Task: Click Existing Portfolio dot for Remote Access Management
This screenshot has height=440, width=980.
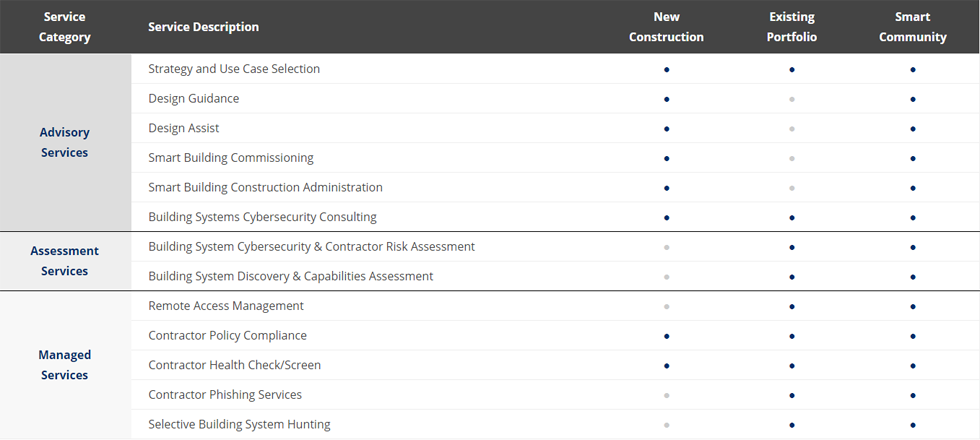Action: pos(792,306)
